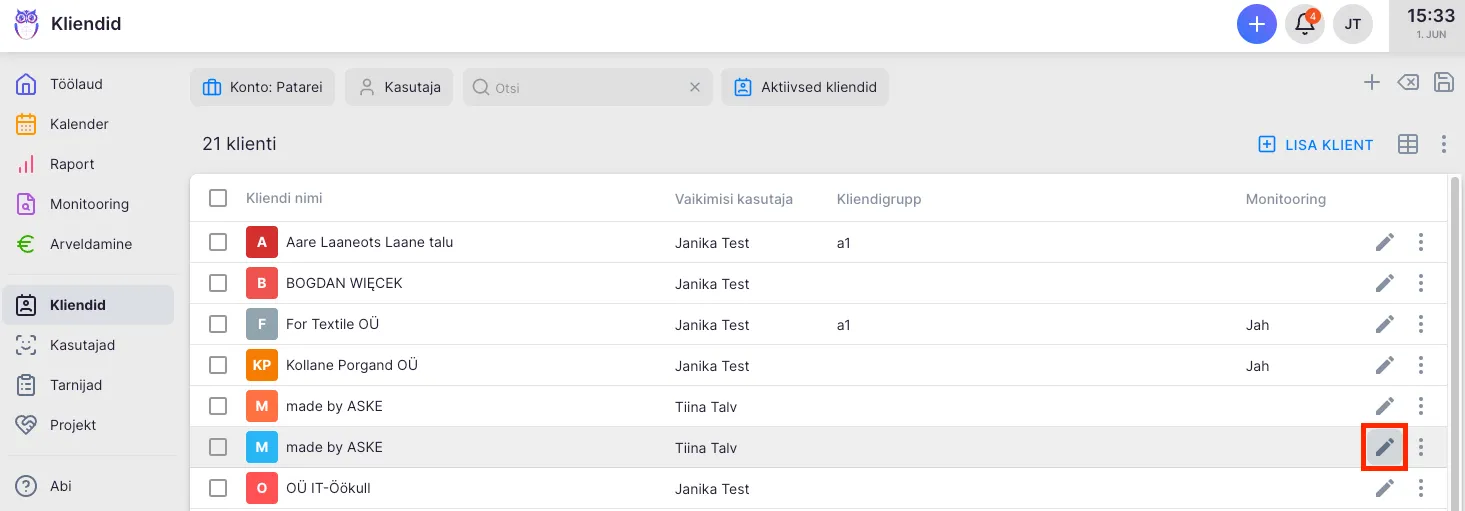Edit the Aare Laaneots Laane talu client
This screenshot has height=511, width=1465.
pos(1384,242)
